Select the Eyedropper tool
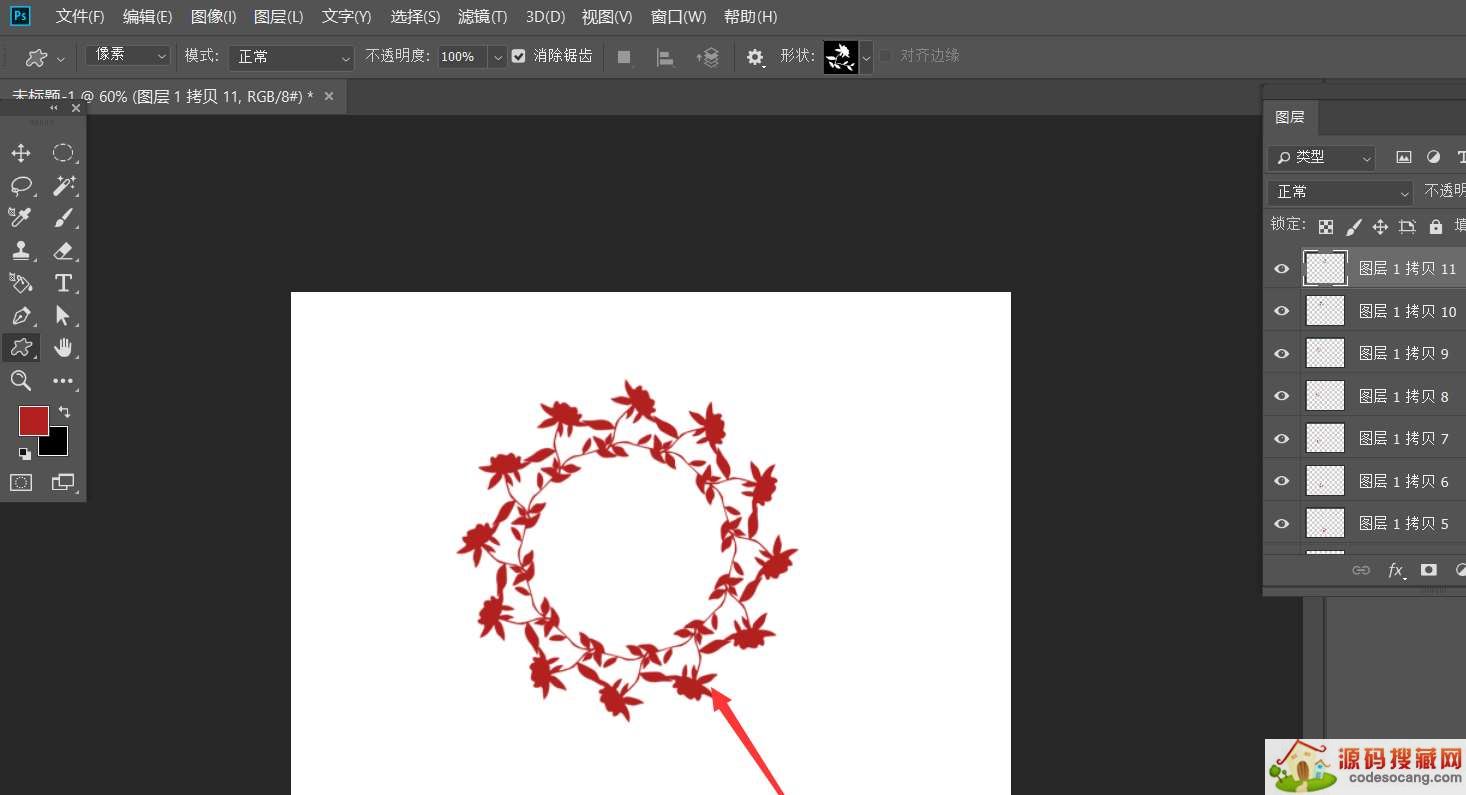1466x795 pixels. pos(21,218)
